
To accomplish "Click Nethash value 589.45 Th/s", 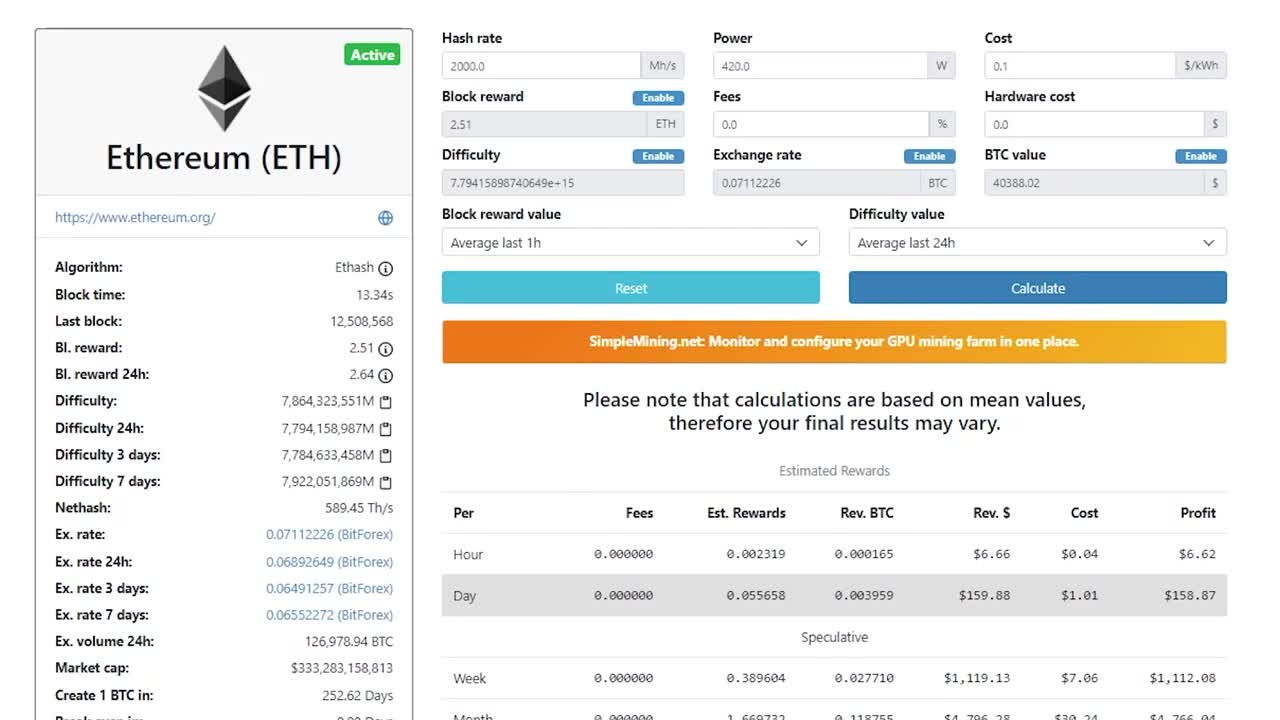I will point(359,508).
